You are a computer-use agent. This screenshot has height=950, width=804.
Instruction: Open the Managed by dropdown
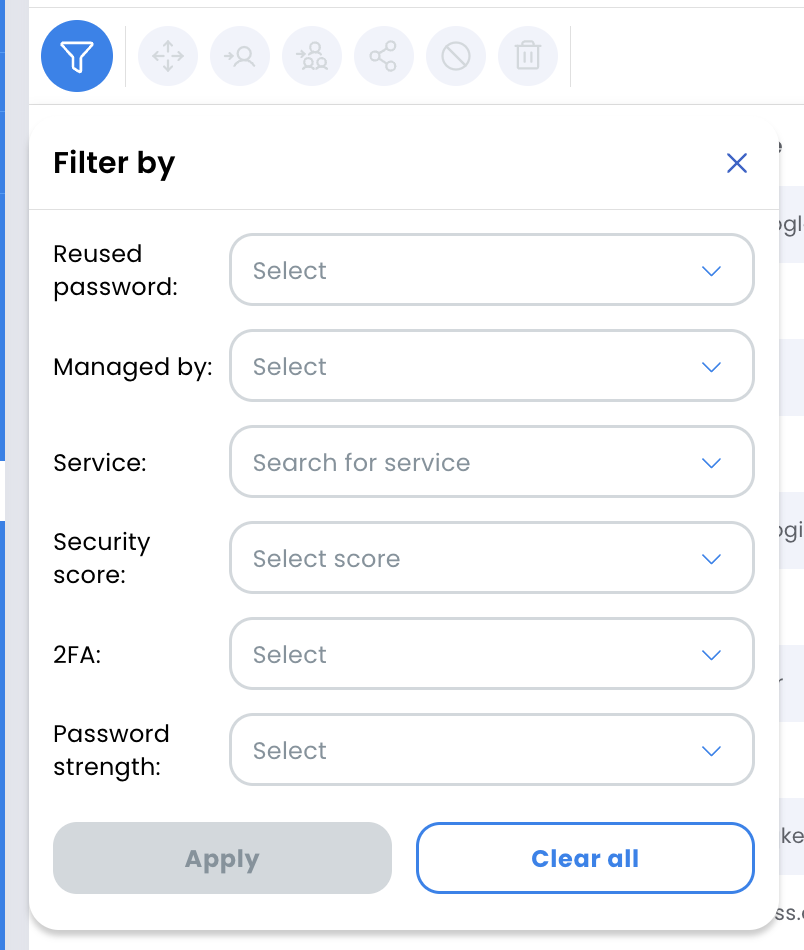point(491,366)
